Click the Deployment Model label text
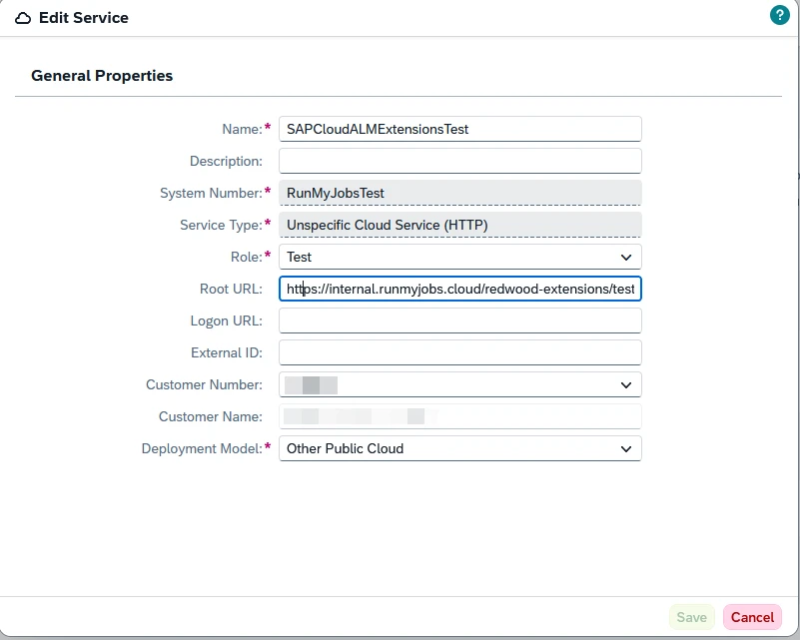This screenshot has width=800, height=640. click(201, 449)
